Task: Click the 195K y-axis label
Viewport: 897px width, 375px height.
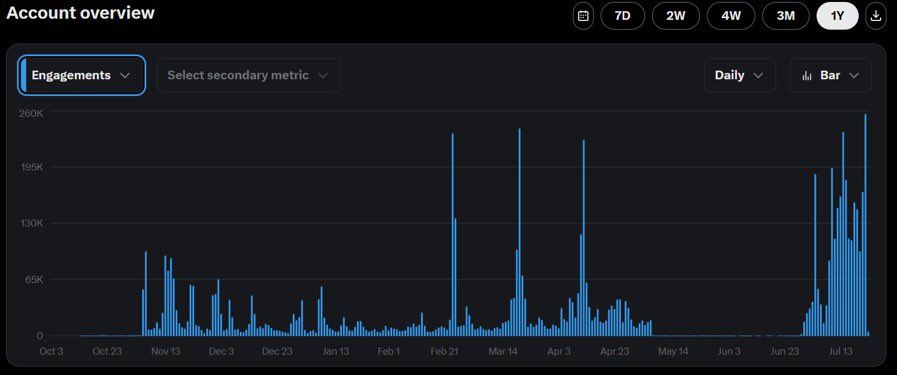Action: [x=31, y=167]
